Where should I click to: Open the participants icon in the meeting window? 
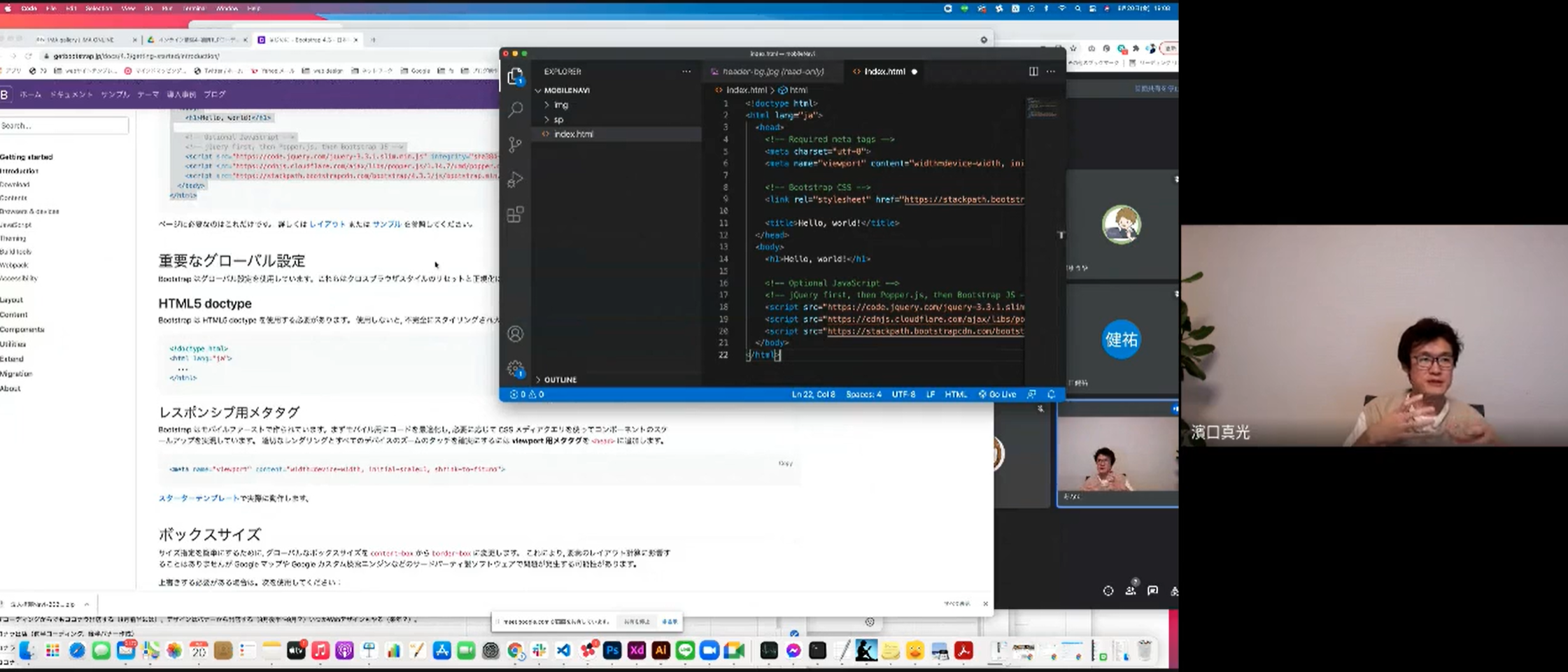pos(1131,590)
